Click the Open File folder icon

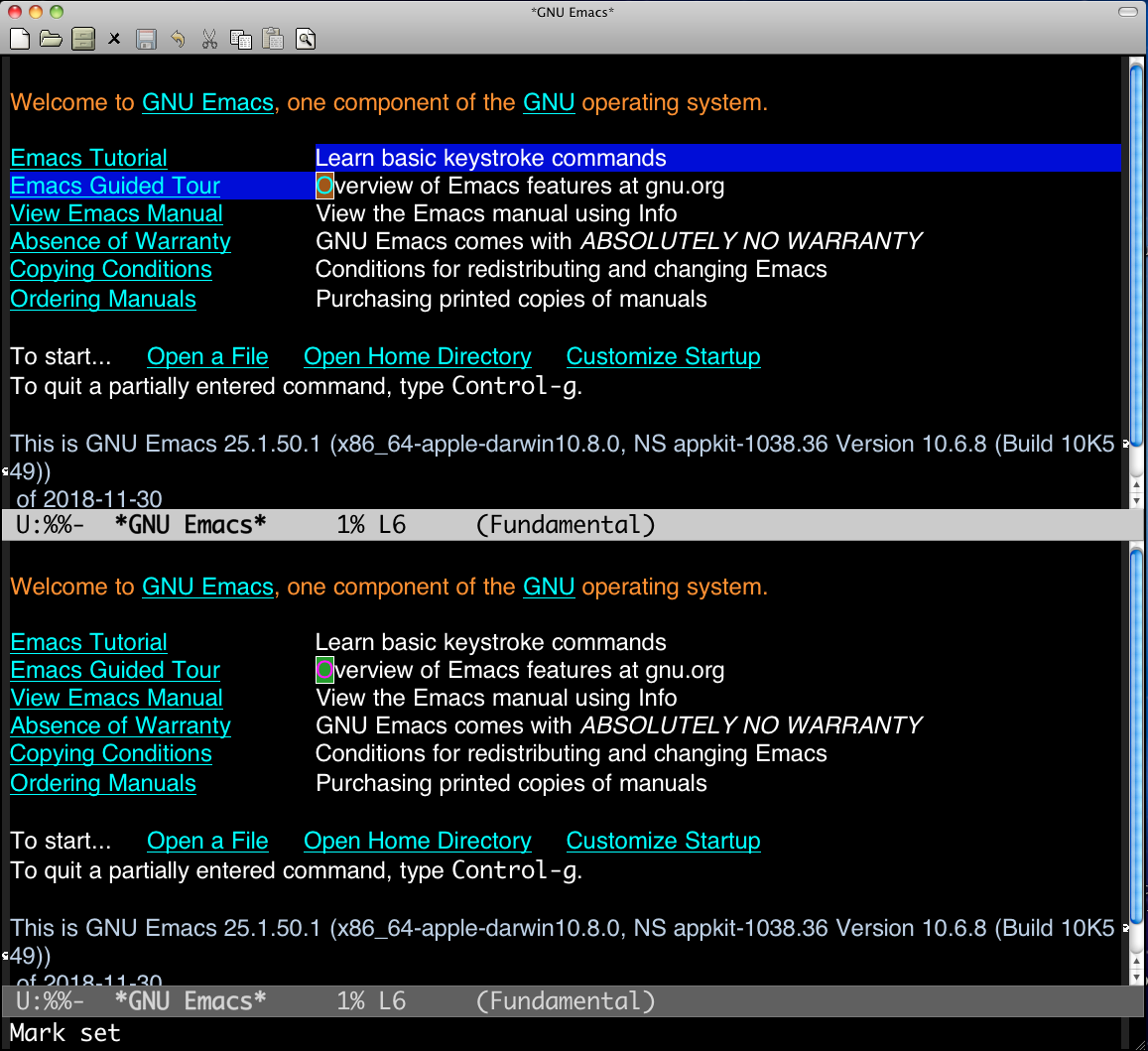click(51, 39)
